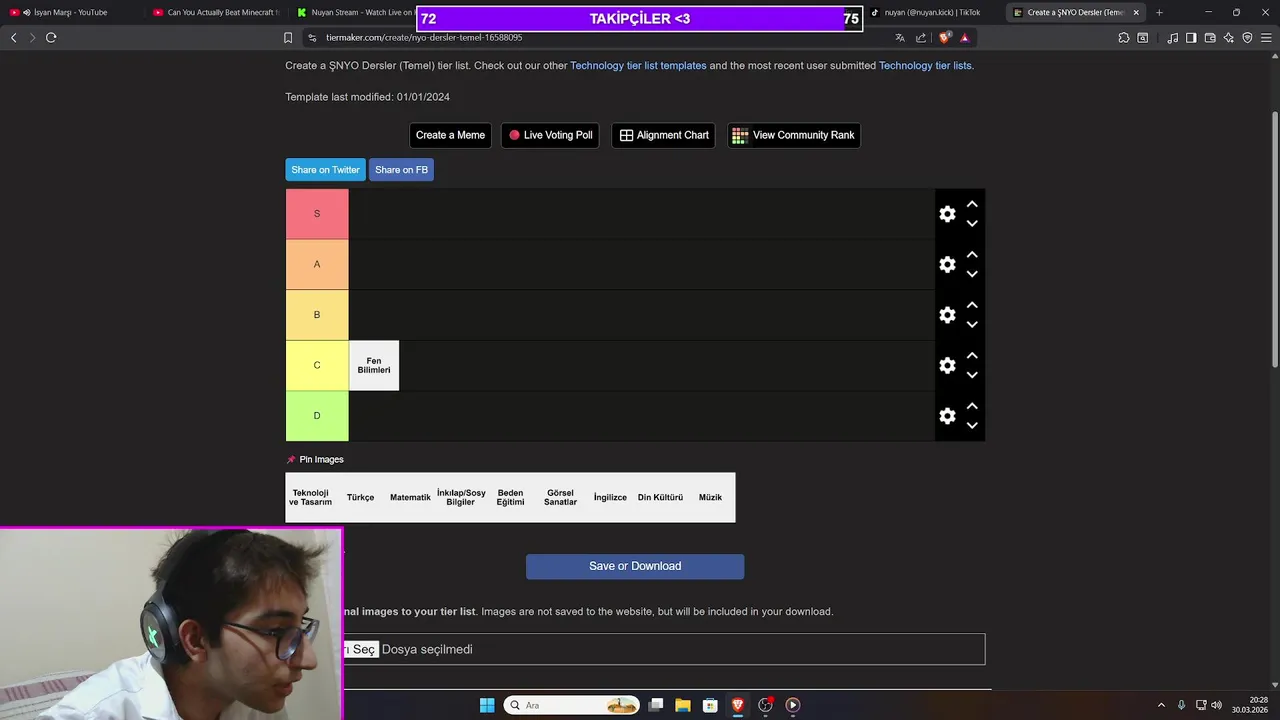Click Save or Download button
Viewport: 1280px width, 720px height.
coord(635,566)
